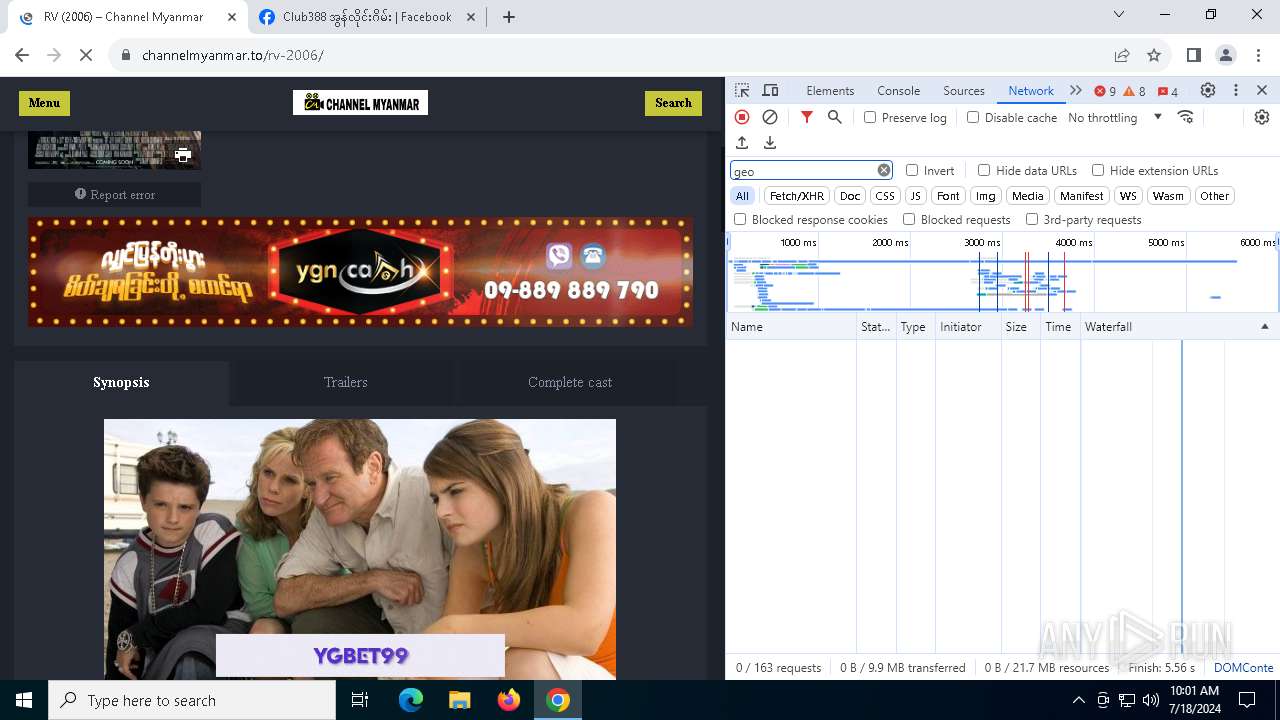Switch to the Console tab

(x=898, y=90)
